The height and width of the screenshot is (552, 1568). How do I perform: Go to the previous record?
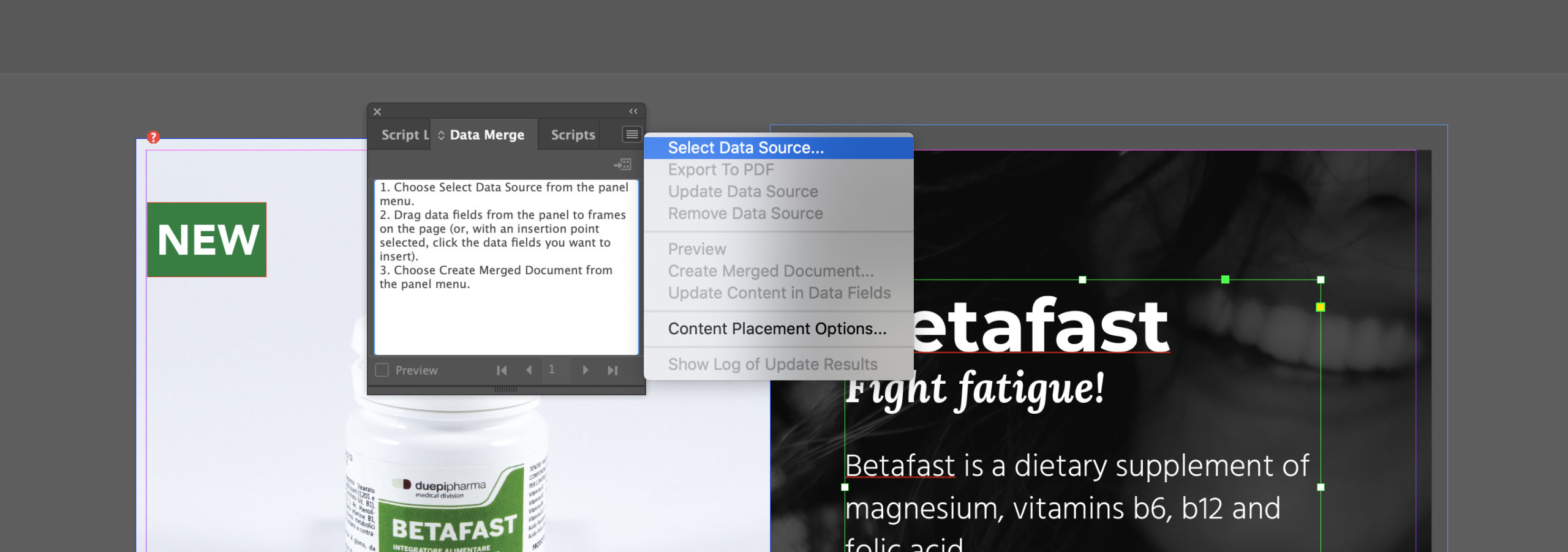[529, 370]
